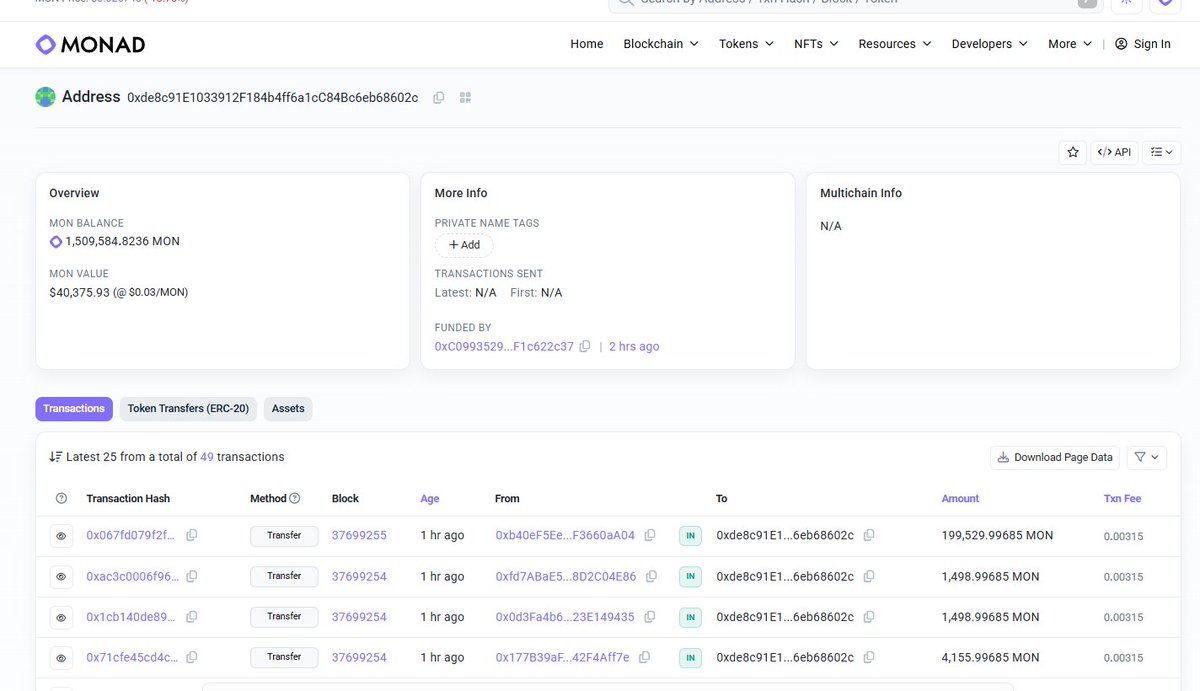This screenshot has height=691, width=1200.
Task: Preview transaction 0x71cfe45cd4c with eye icon
Action: pyautogui.click(x=61, y=658)
